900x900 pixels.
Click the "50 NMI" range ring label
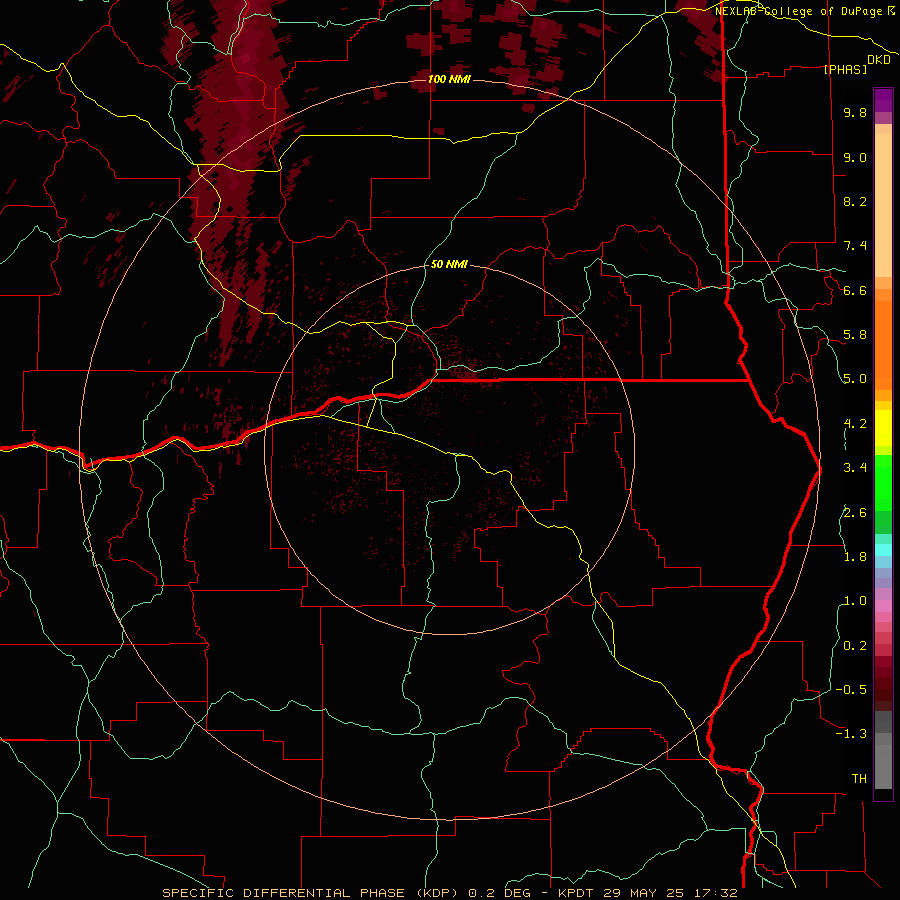pos(449,264)
